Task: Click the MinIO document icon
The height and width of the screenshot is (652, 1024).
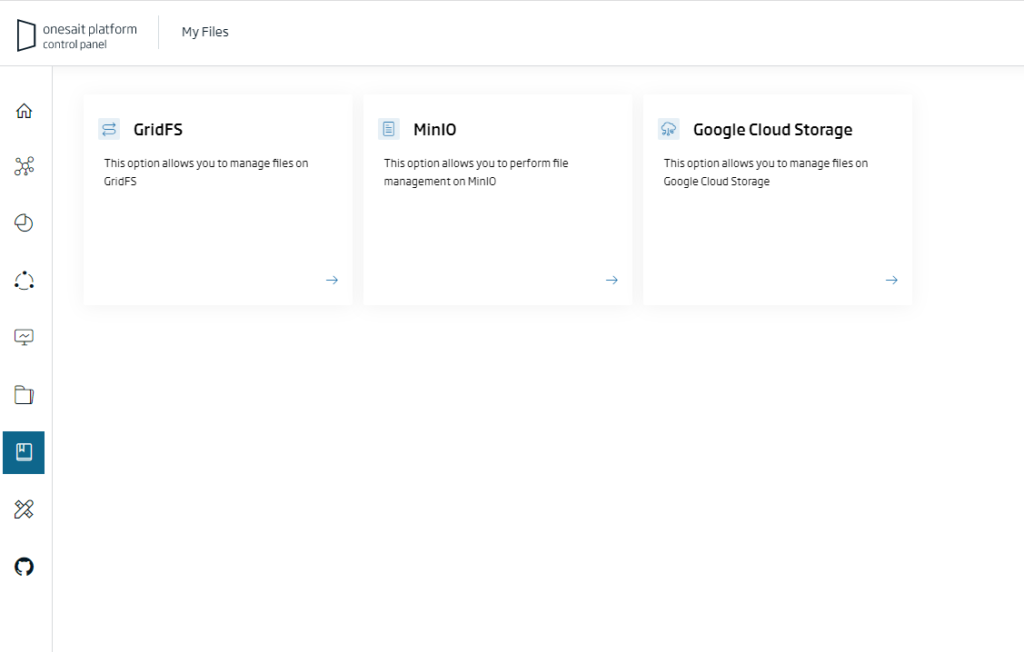Action: [389, 129]
